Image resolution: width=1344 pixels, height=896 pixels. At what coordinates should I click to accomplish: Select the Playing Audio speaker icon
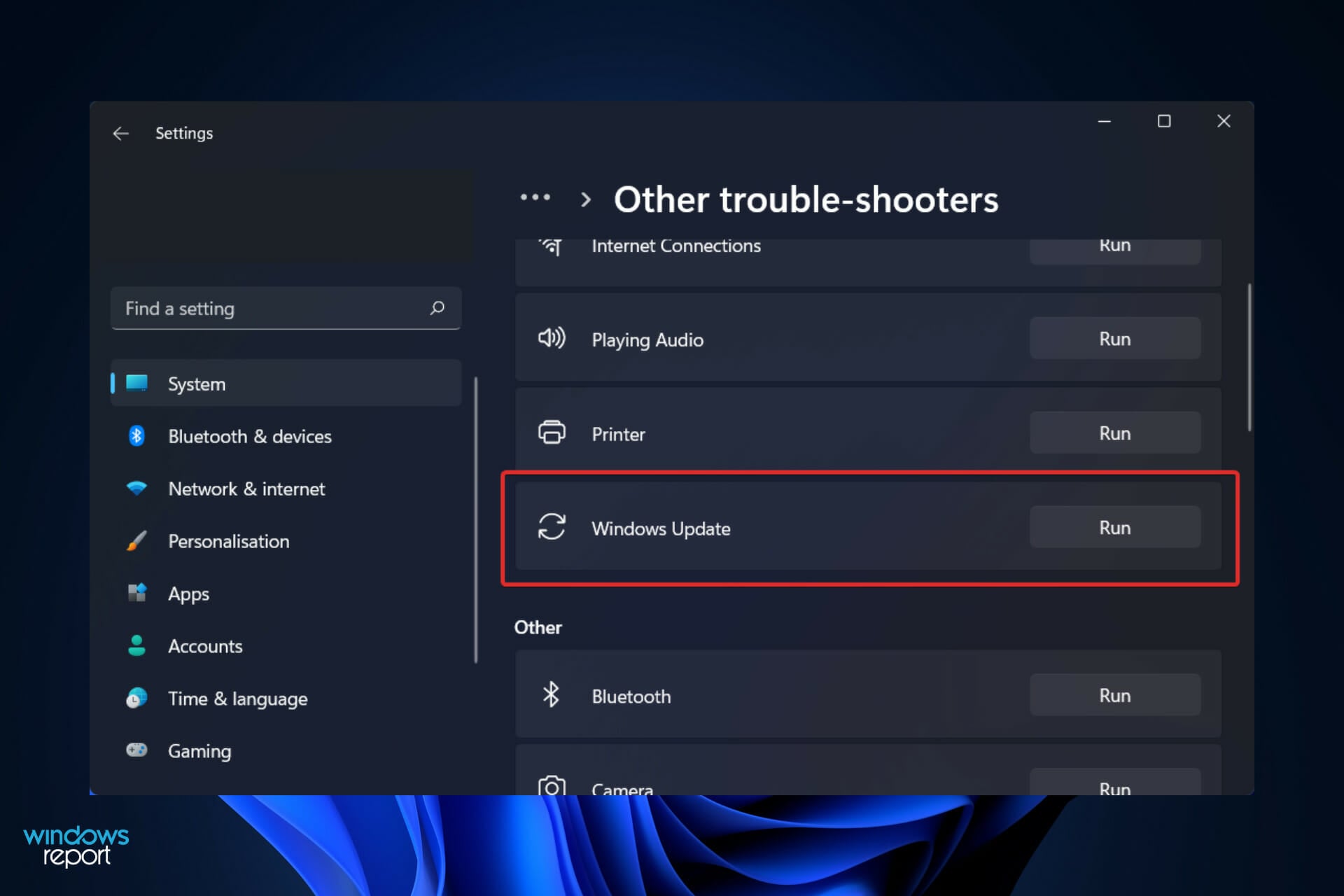(552, 339)
